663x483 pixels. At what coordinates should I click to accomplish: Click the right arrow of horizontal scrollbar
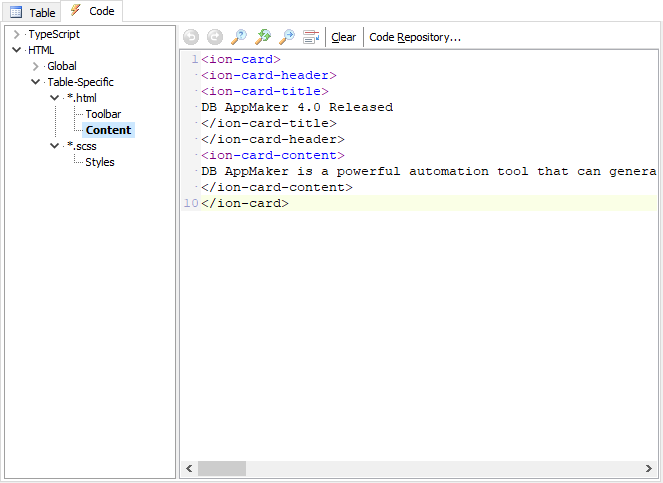point(649,468)
